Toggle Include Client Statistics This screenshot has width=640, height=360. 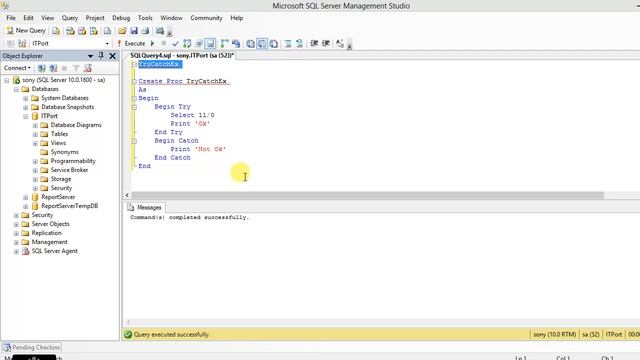coord(236,43)
